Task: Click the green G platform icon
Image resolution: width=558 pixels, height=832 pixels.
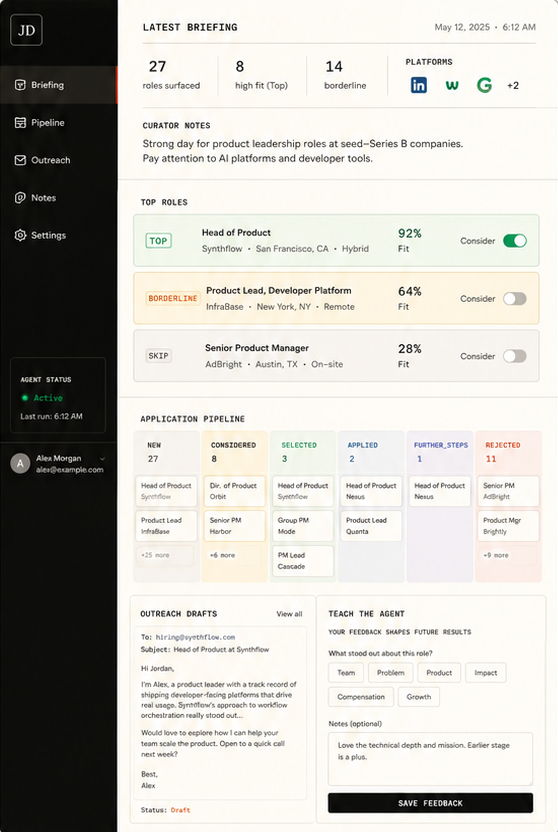Action: [x=484, y=85]
